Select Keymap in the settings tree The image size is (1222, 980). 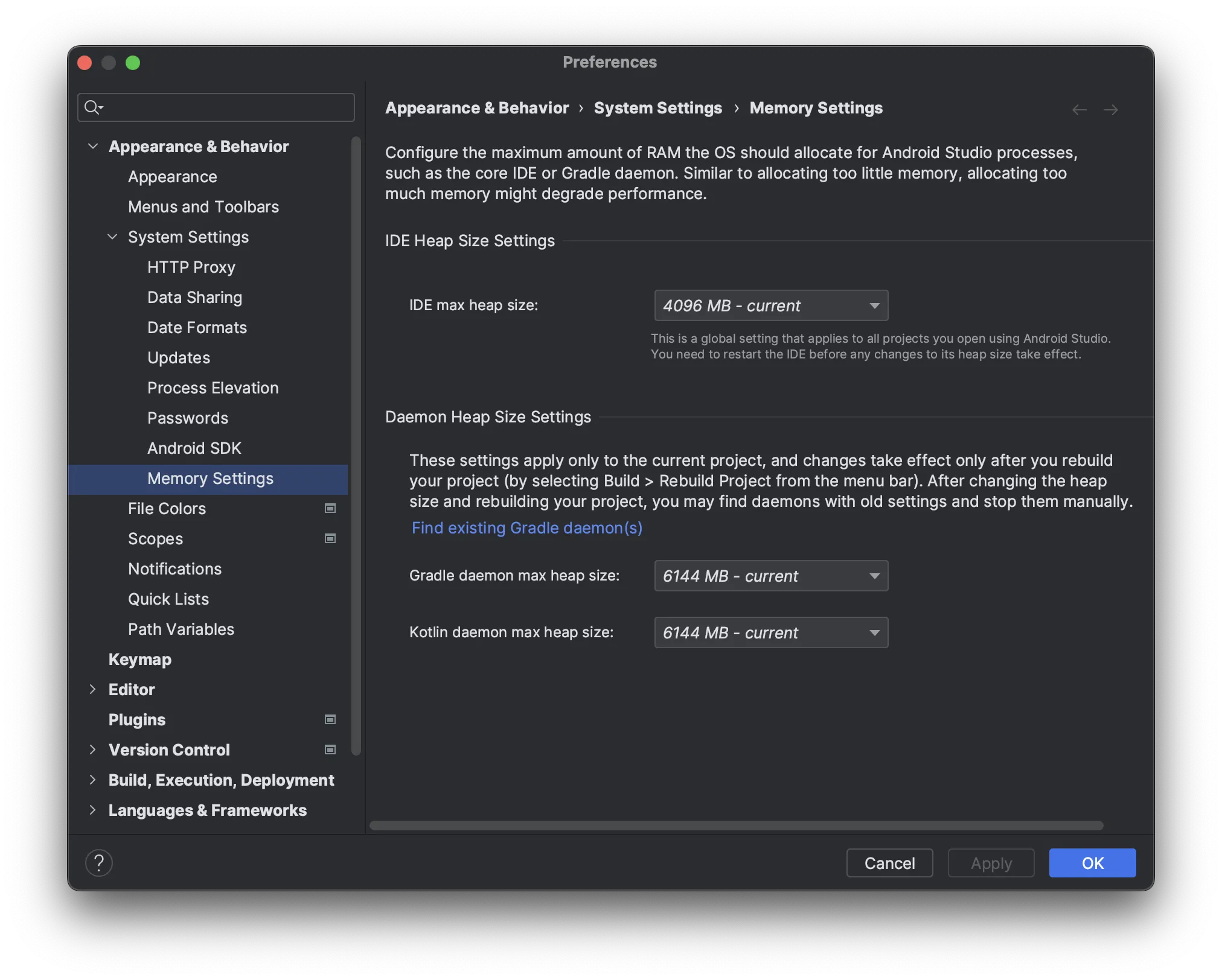140,659
